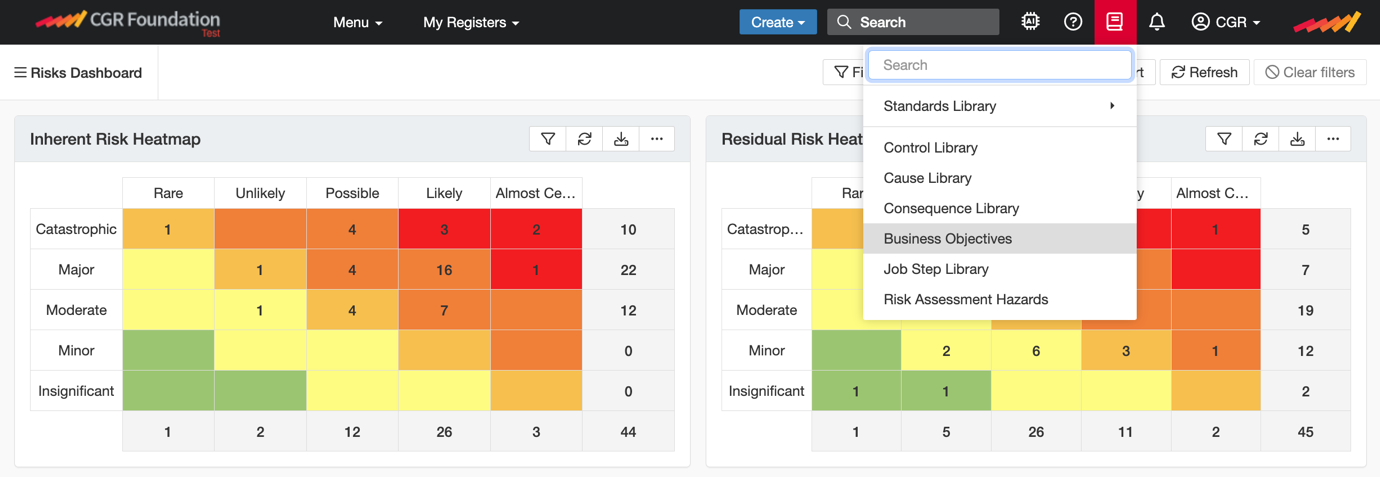Screen dimensions: 1380x477
Task: Toggle the libraries book icon
Action: 1115,22
